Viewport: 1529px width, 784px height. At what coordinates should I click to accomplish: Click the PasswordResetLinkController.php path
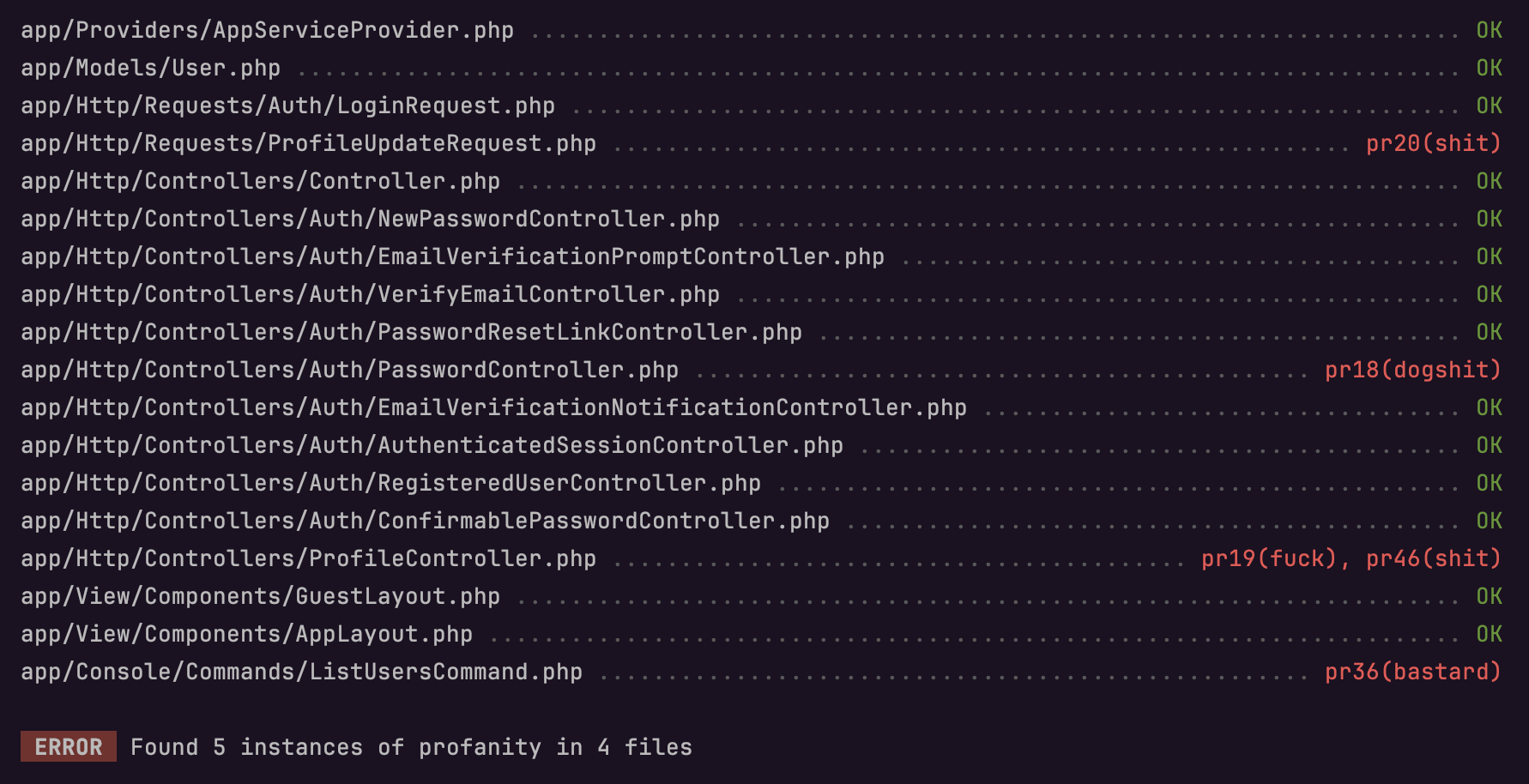(411, 332)
